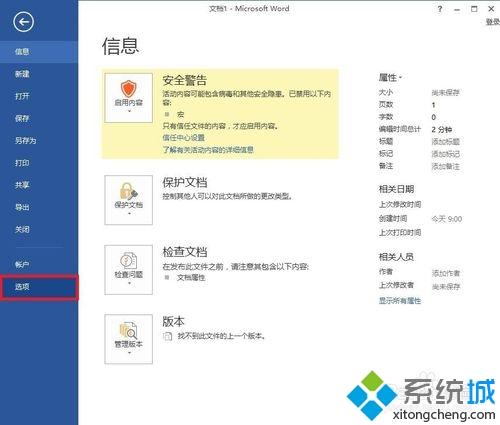Click the 文档属性 bullet item
Image resolution: width=500 pixels, height=425 pixels.
coord(191,277)
